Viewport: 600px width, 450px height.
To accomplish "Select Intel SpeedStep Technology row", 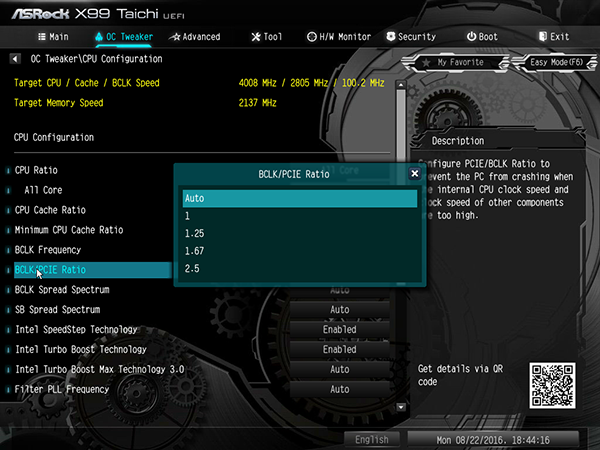I will [x=76, y=329].
